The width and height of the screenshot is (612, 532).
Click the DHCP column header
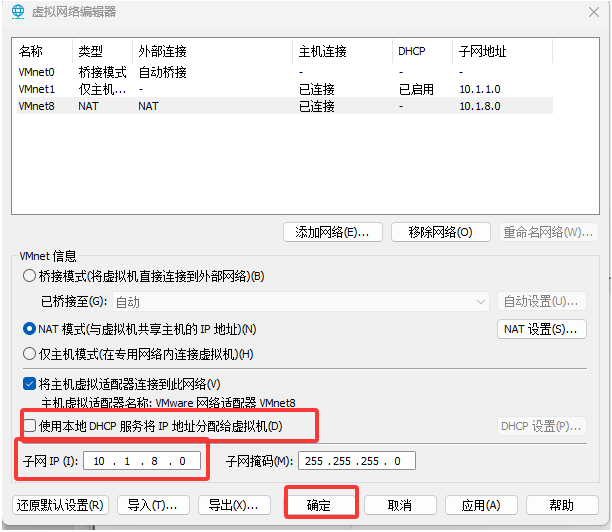click(423, 51)
